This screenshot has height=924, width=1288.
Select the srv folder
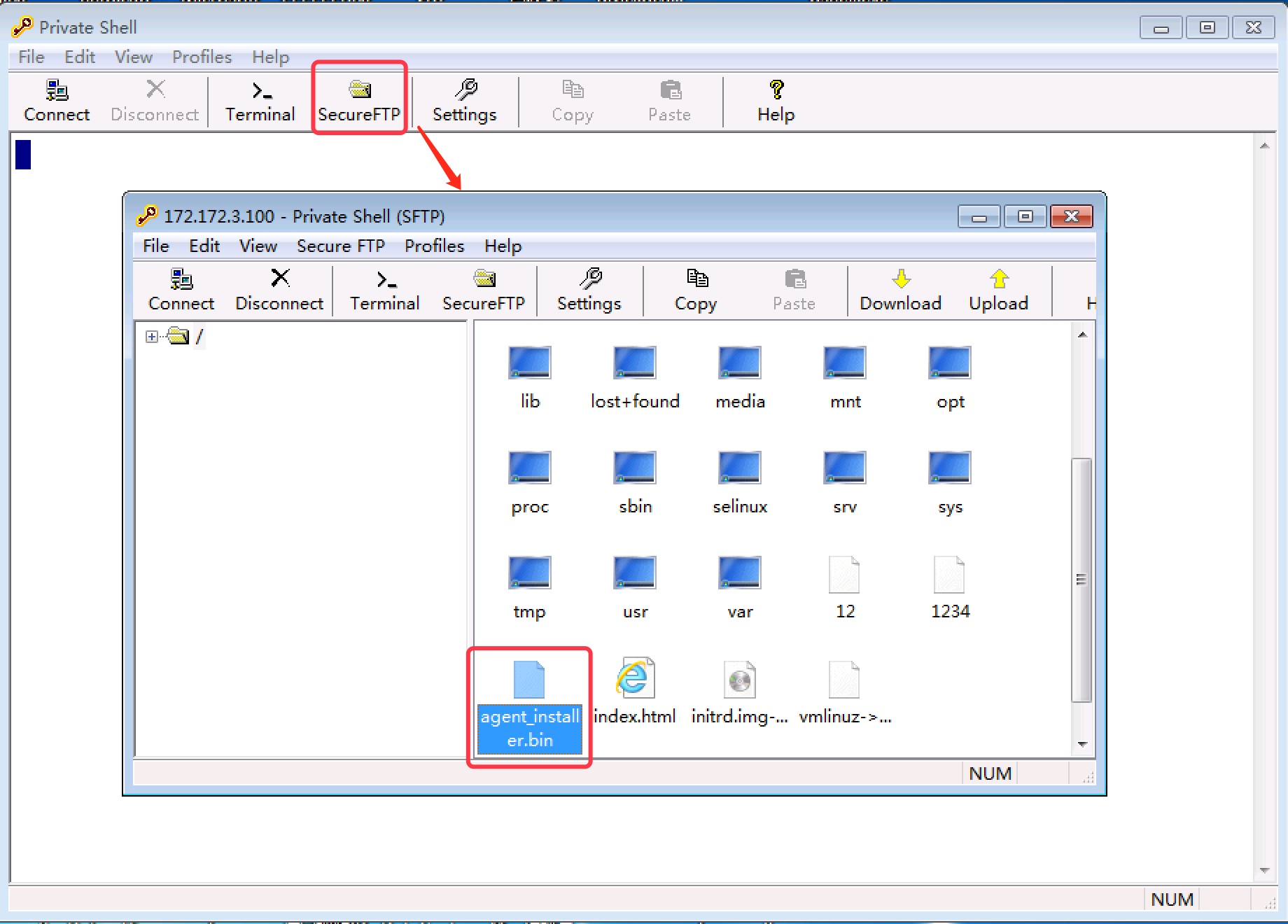pyautogui.click(x=845, y=483)
